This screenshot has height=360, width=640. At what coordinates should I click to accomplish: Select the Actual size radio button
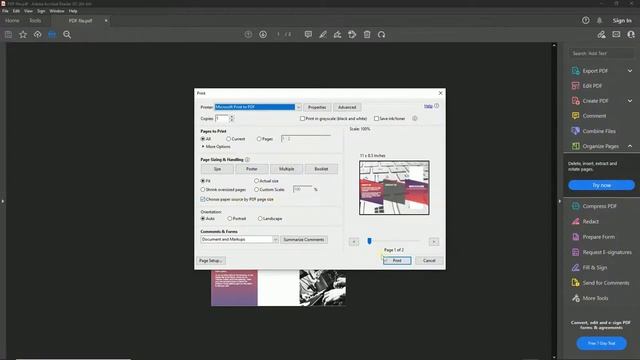pyautogui.click(x=256, y=180)
